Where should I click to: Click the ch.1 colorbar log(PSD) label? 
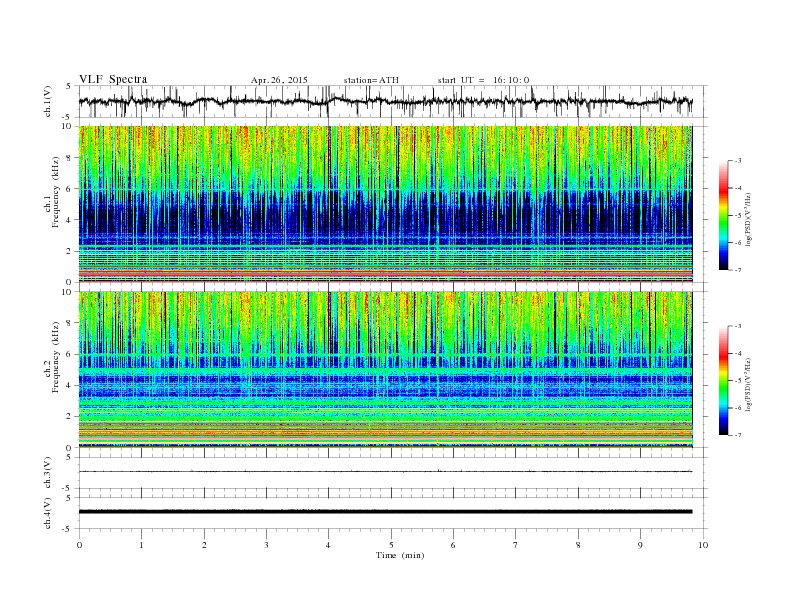coord(749,218)
